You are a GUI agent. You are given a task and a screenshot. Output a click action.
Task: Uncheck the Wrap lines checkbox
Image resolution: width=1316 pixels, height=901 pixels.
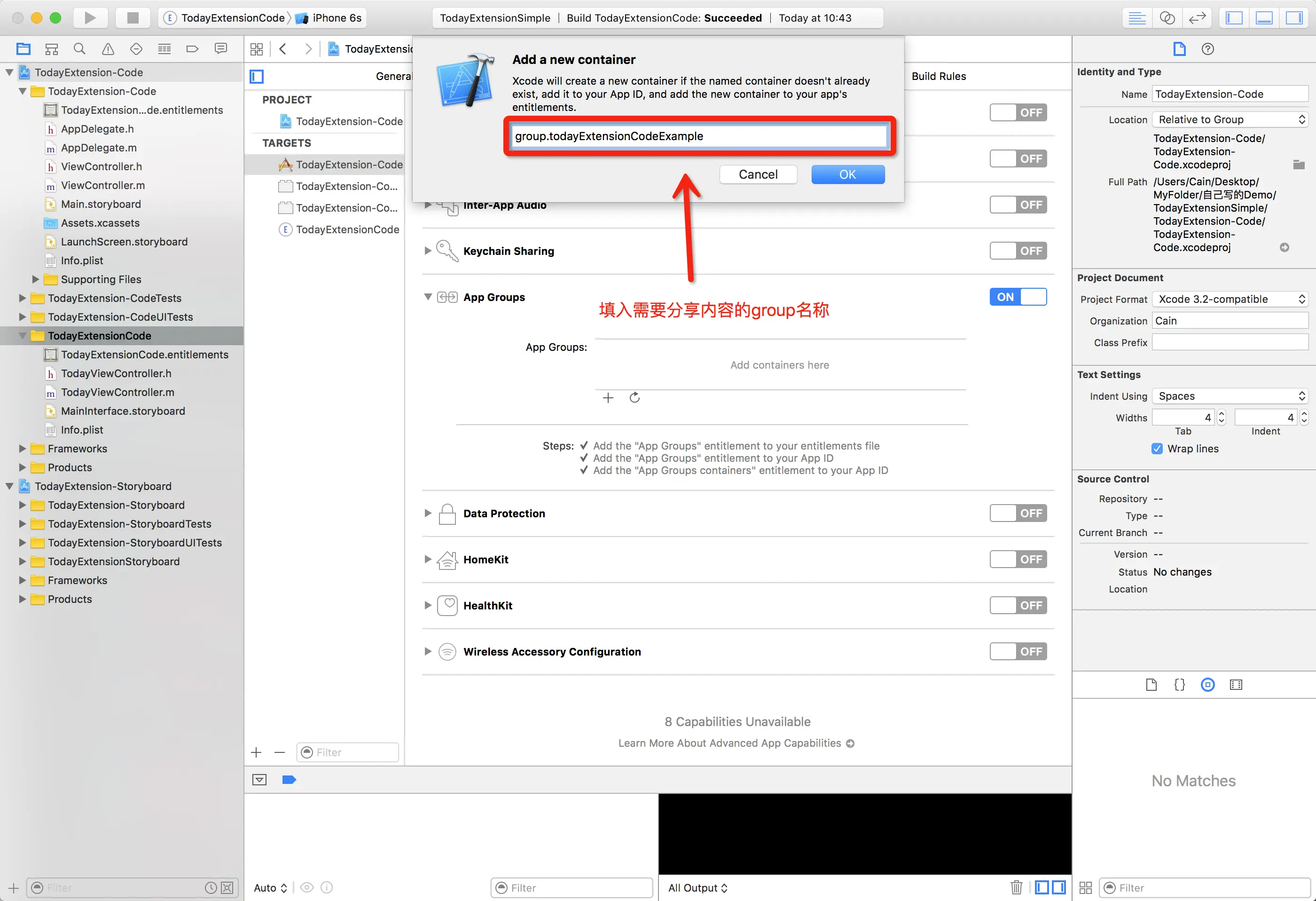(1157, 449)
